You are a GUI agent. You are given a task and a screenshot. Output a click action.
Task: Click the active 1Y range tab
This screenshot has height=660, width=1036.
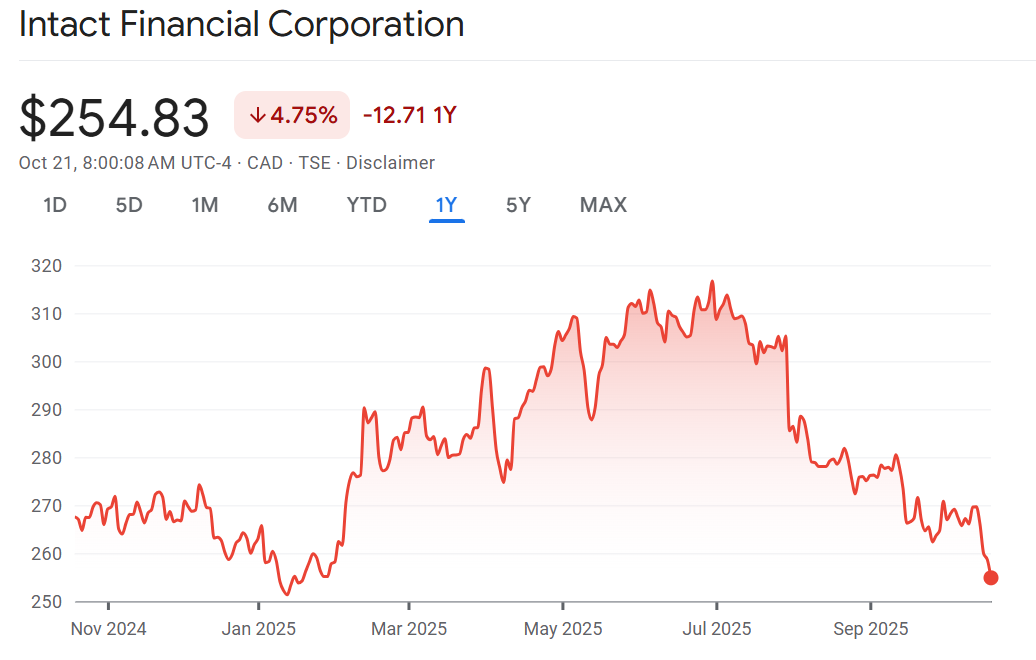pos(446,205)
